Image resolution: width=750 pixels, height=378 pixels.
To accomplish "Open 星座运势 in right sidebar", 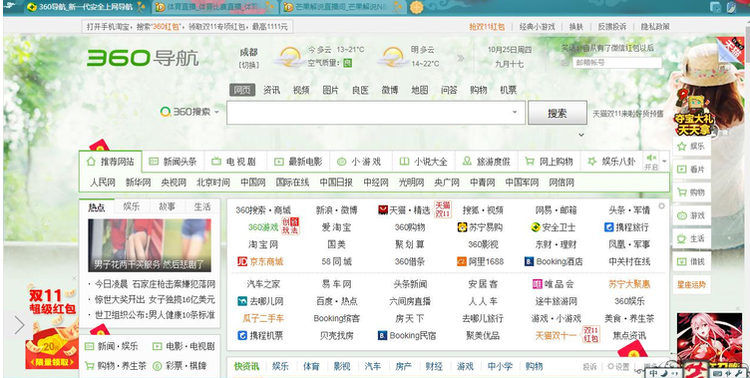I will [691, 284].
